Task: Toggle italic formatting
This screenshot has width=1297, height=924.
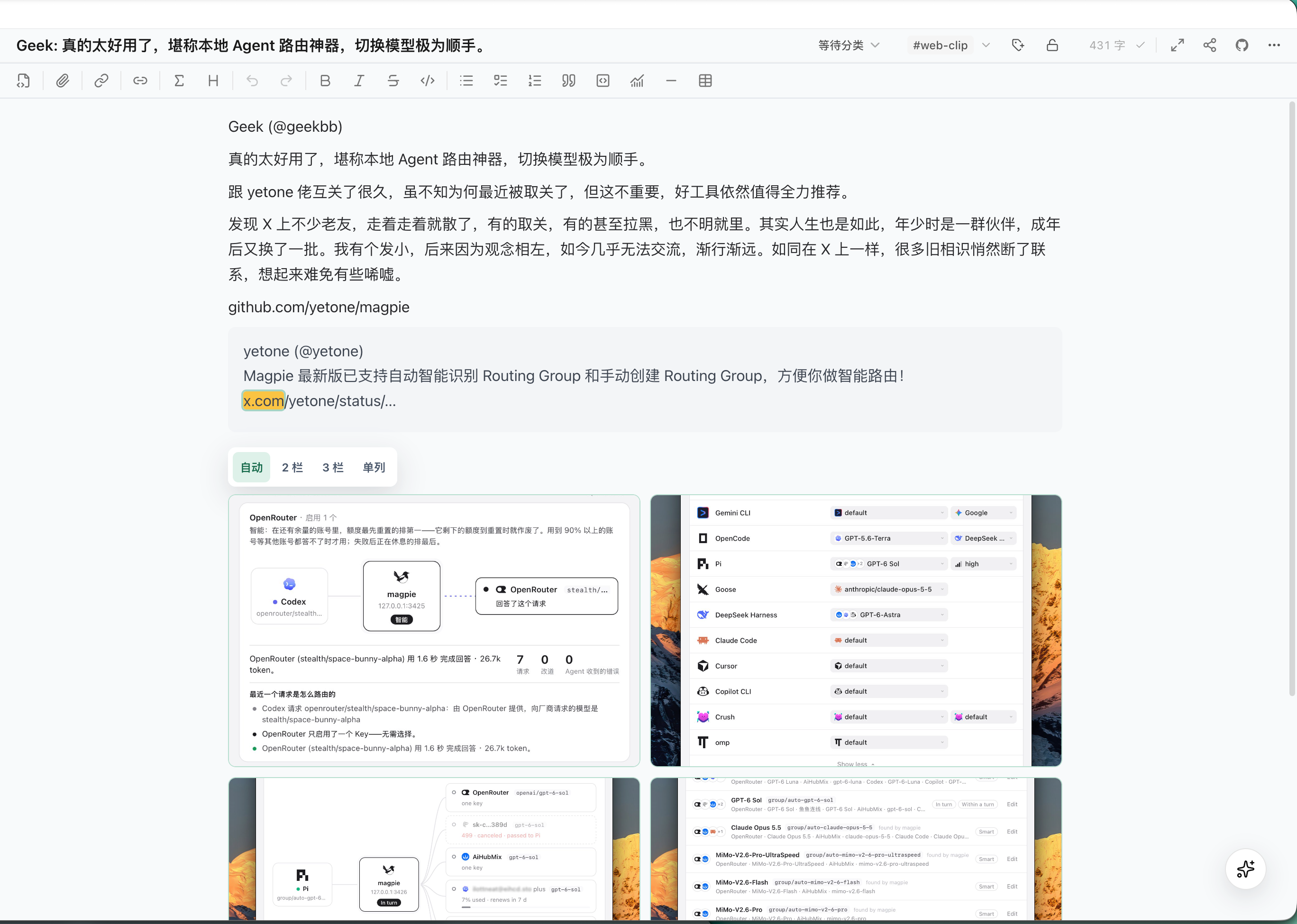Action: pyautogui.click(x=359, y=81)
